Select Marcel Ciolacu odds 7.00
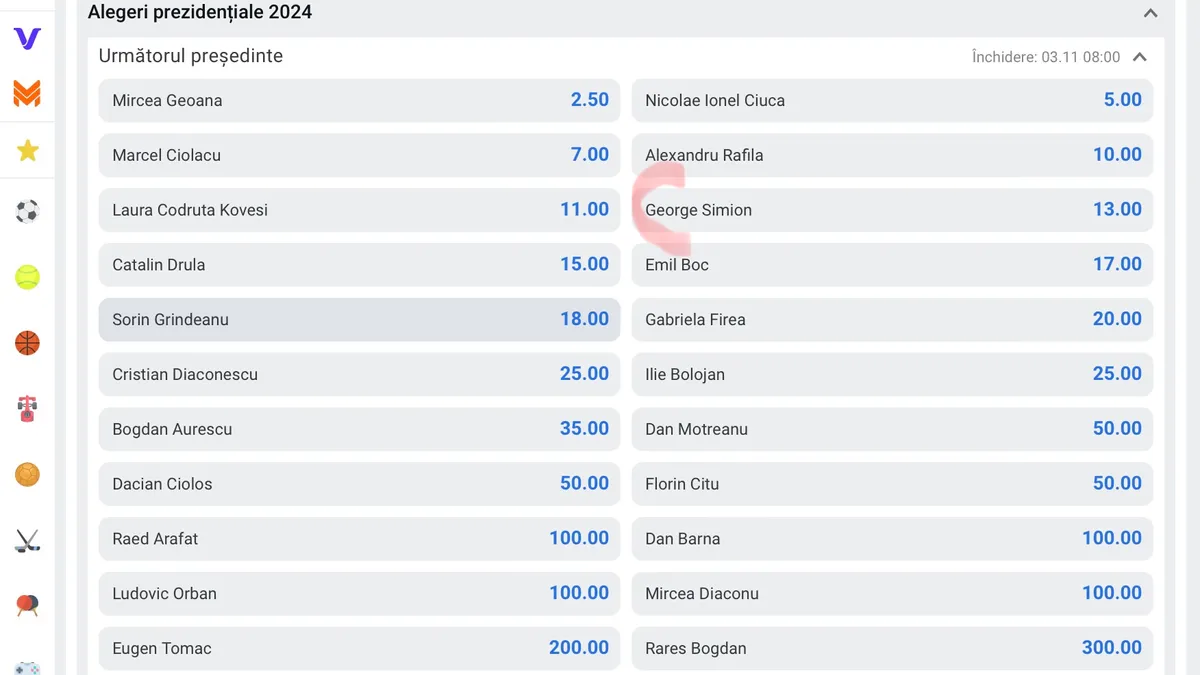The height and width of the screenshot is (675, 1200). [359, 155]
